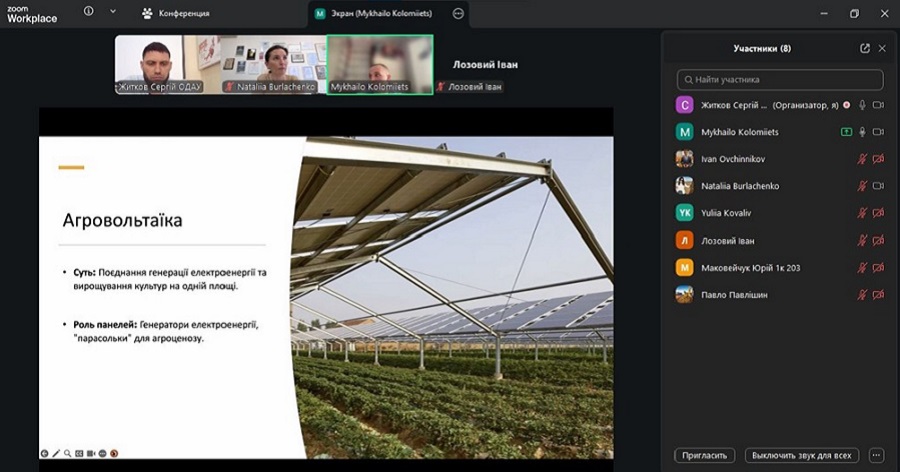
Task: Click Выключить звук для всех button
Action: [x=804, y=455]
